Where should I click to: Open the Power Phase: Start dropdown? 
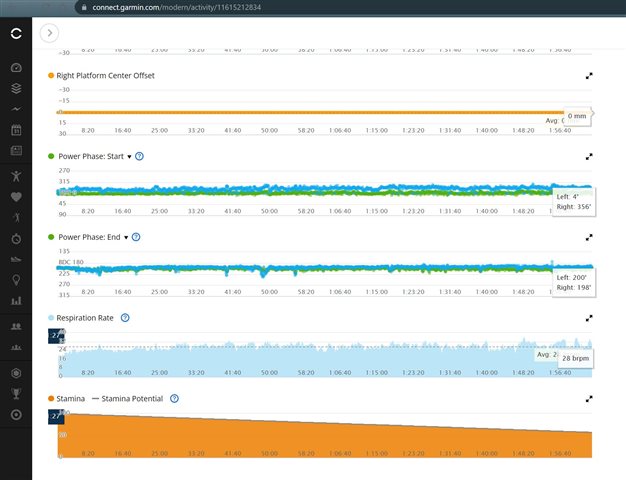point(129,156)
